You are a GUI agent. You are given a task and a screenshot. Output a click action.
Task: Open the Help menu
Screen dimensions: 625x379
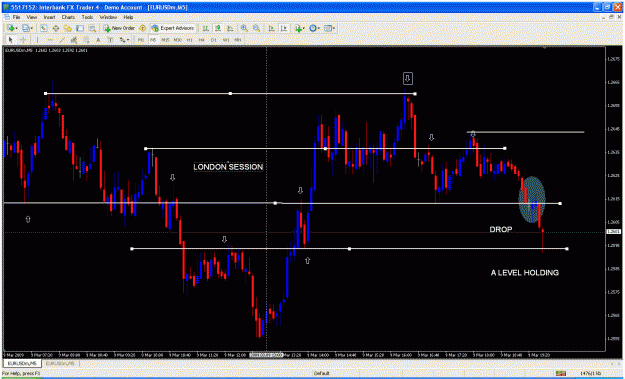(128, 18)
